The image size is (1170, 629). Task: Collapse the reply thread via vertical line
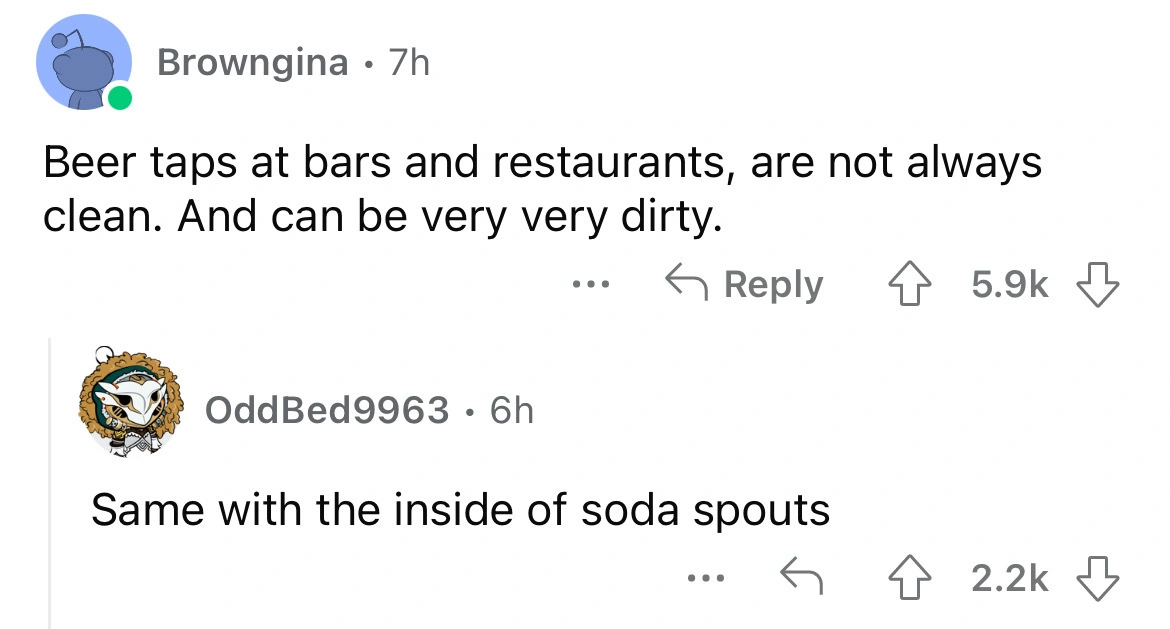click(x=50, y=480)
